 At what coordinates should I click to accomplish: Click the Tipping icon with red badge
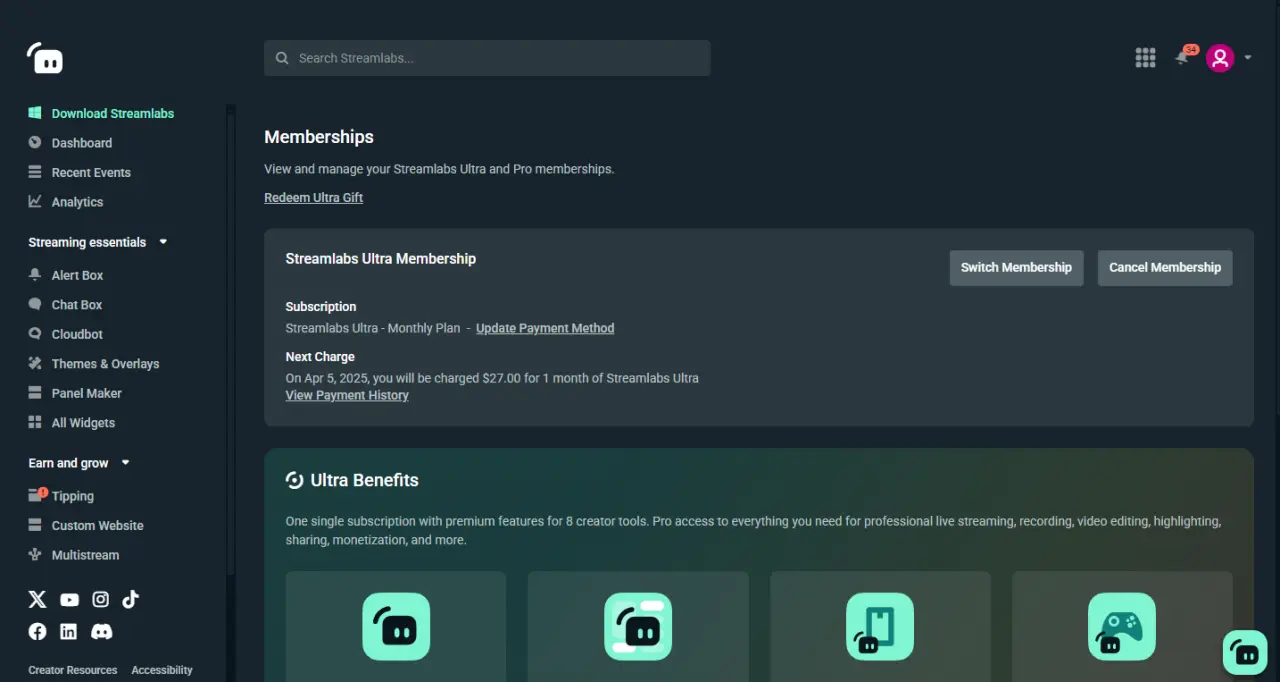pos(37,495)
